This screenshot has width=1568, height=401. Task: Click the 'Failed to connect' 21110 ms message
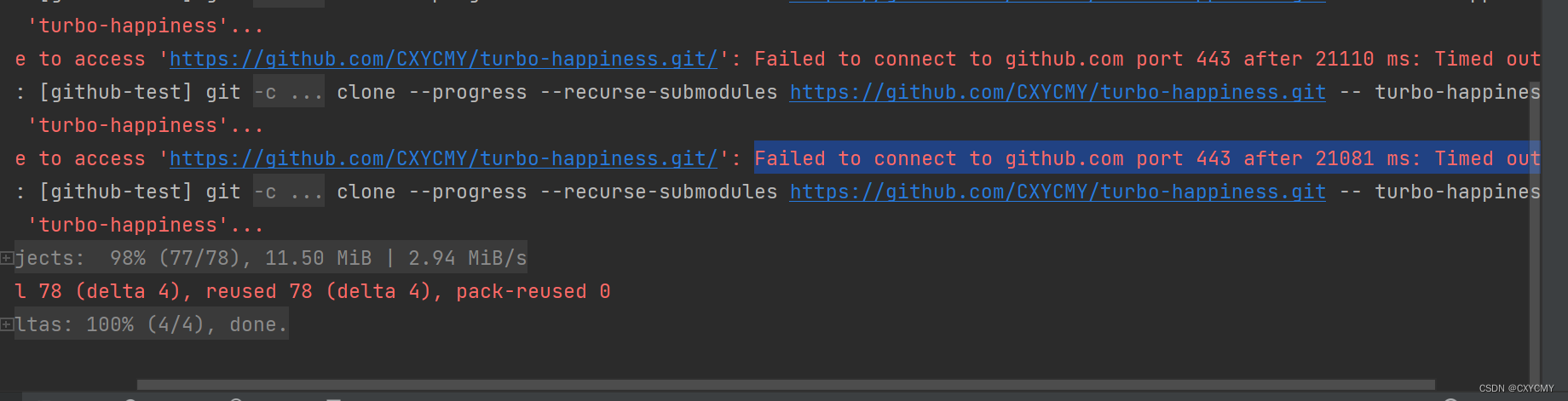click(1147, 60)
